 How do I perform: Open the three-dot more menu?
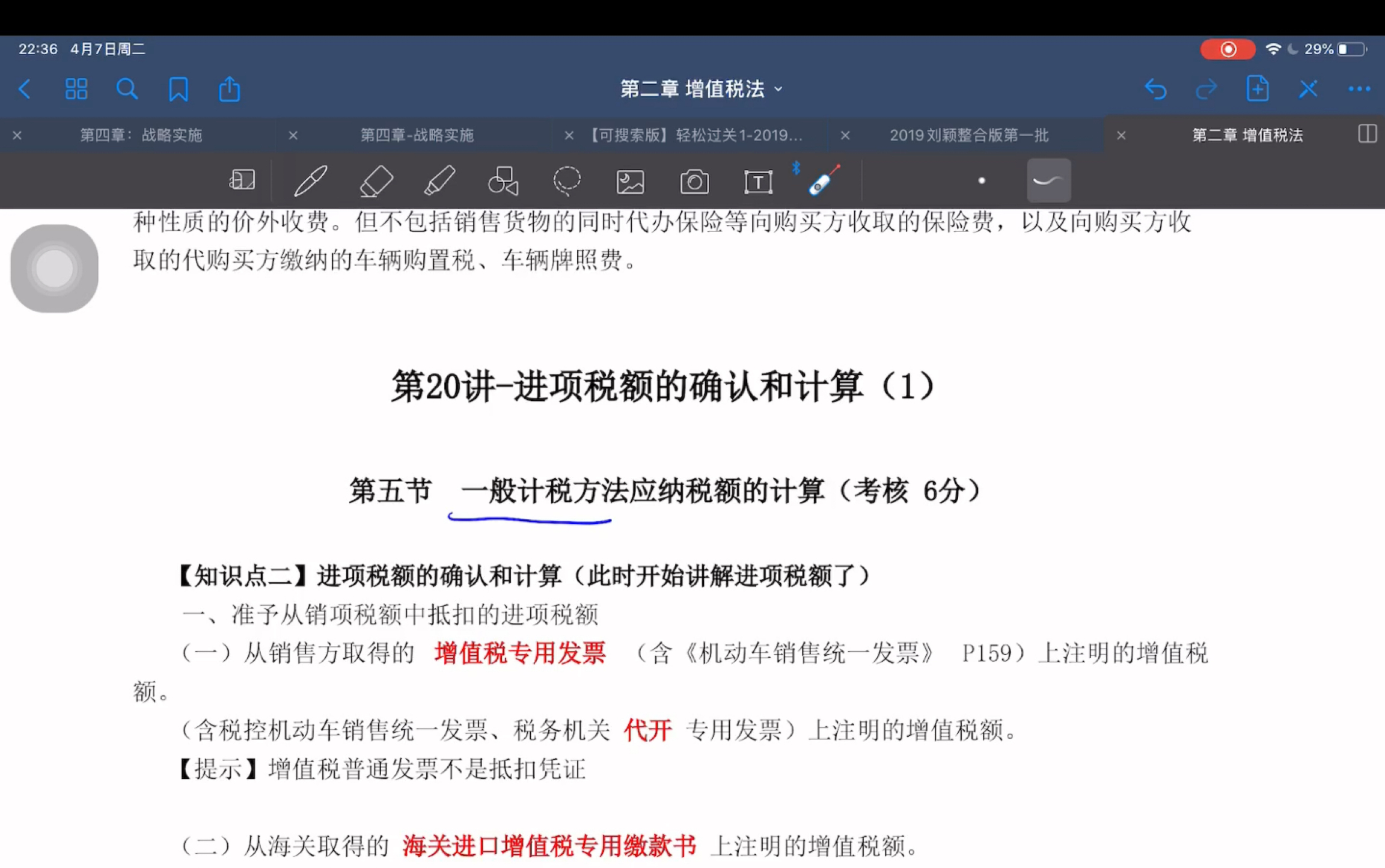tap(1359, 90)
